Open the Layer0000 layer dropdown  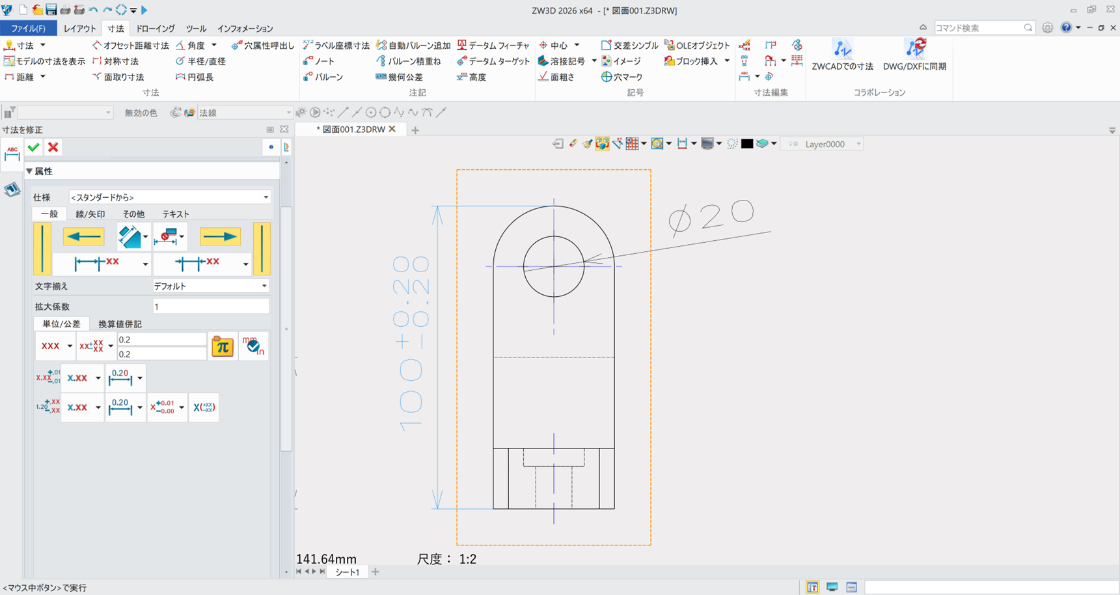[822, 144]
